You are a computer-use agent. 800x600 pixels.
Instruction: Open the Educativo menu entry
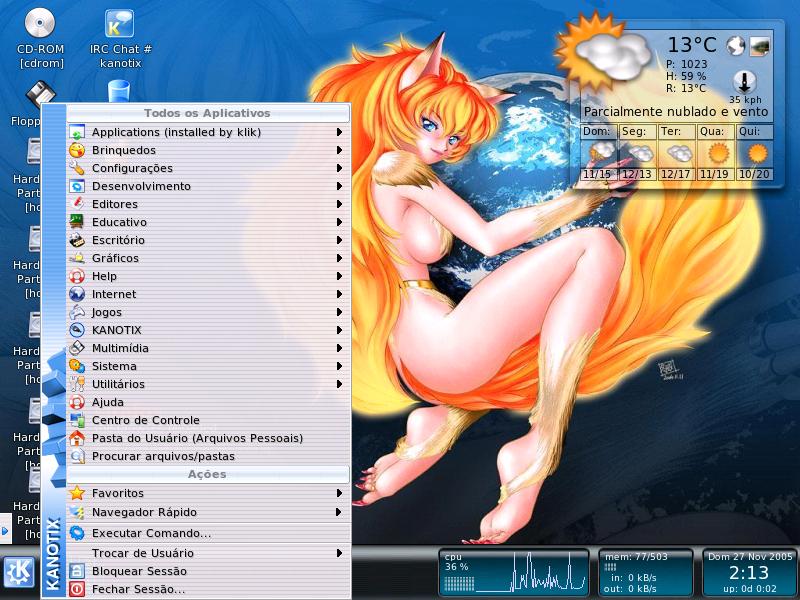click(208, 222)
